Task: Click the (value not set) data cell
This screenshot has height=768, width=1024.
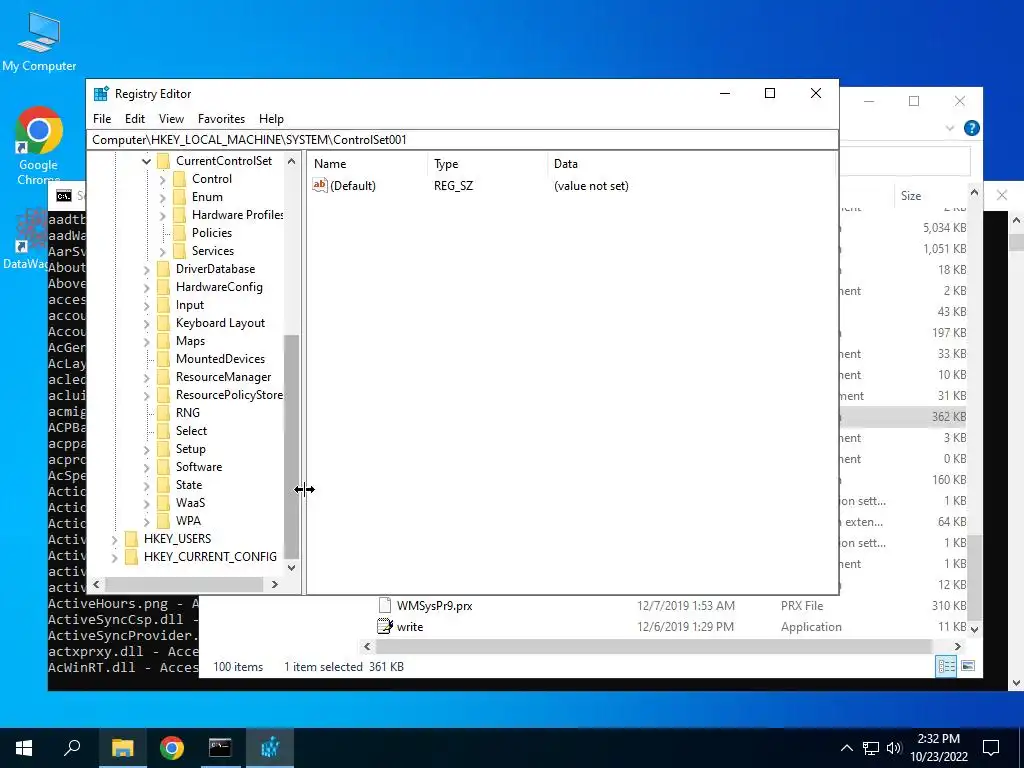Action: point(591,186)
